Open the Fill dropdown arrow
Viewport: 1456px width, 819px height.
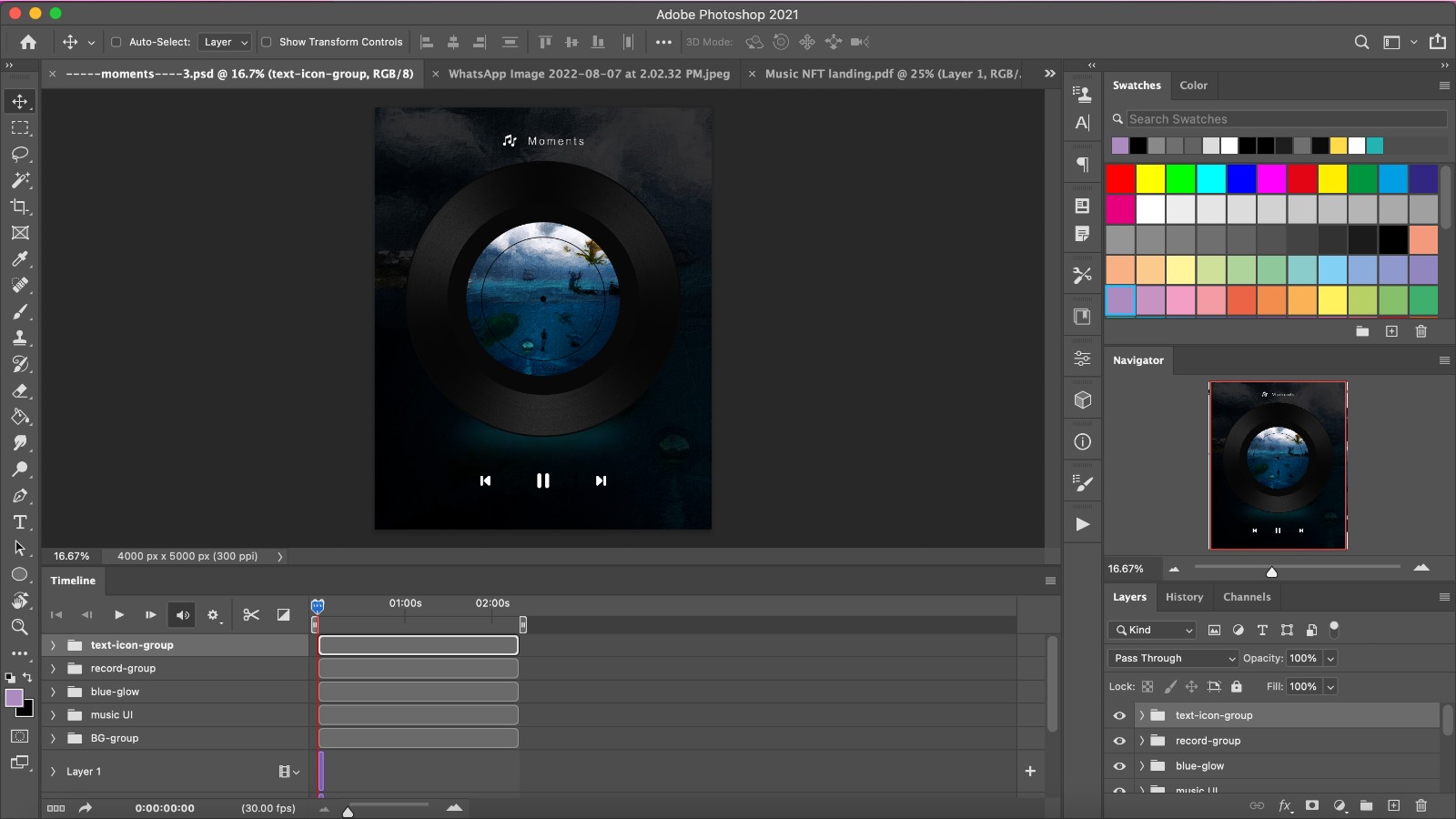pyautogui.click(x=1330, y=687)
